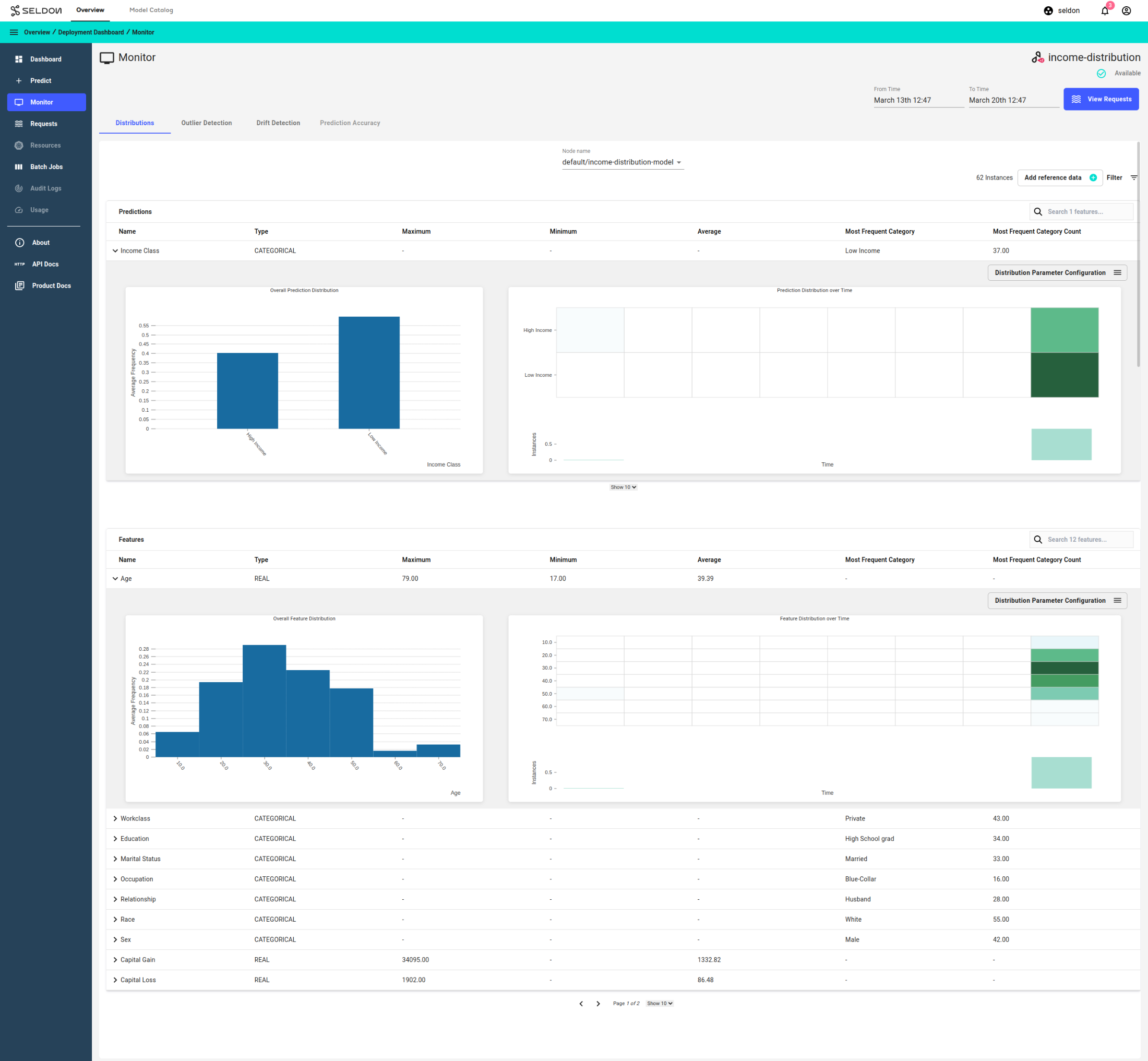Click the Batch Jobs sidebar icon

19,167
